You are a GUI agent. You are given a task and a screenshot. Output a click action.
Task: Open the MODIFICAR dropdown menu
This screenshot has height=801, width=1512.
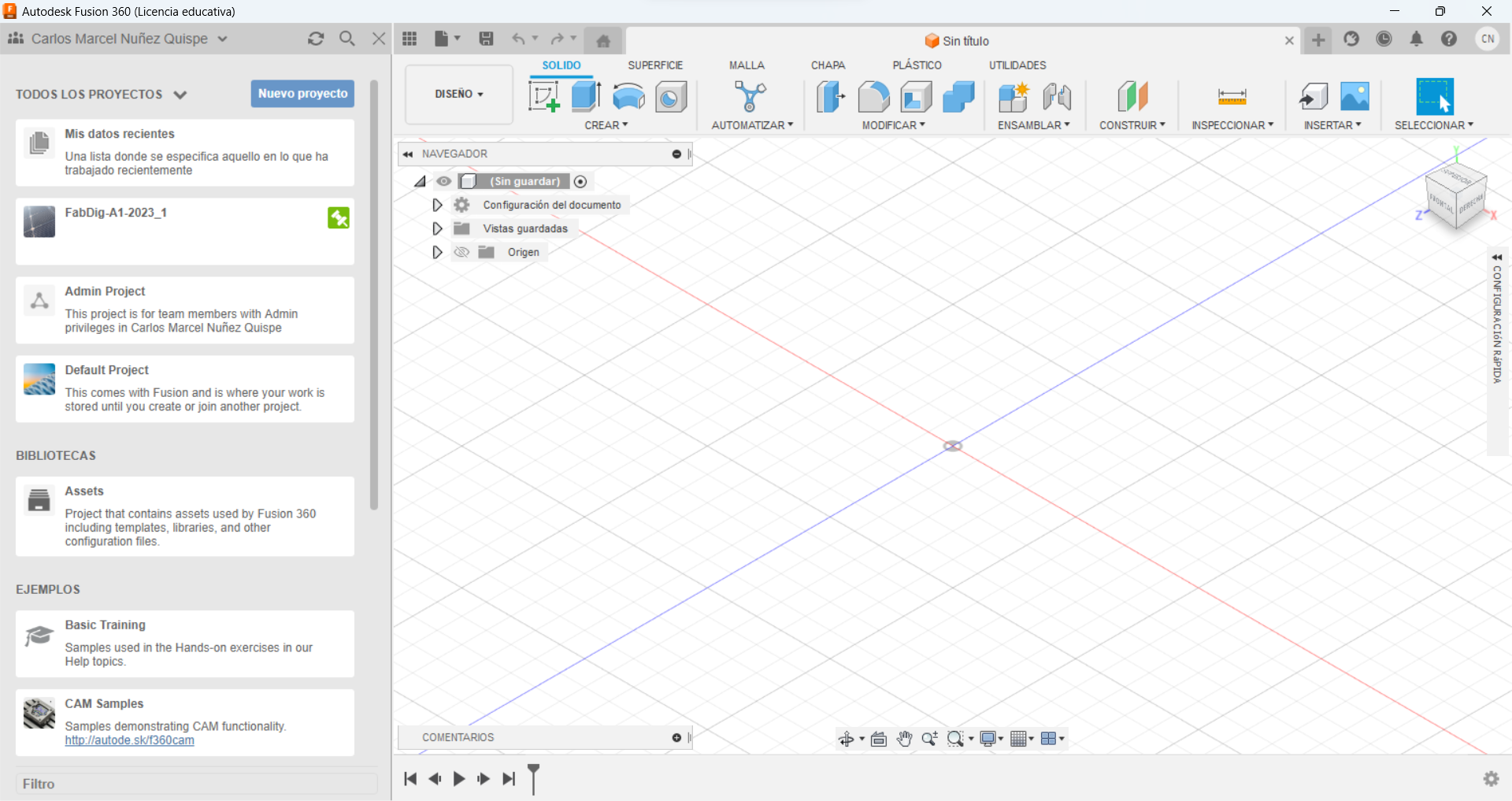click(894, 125)
